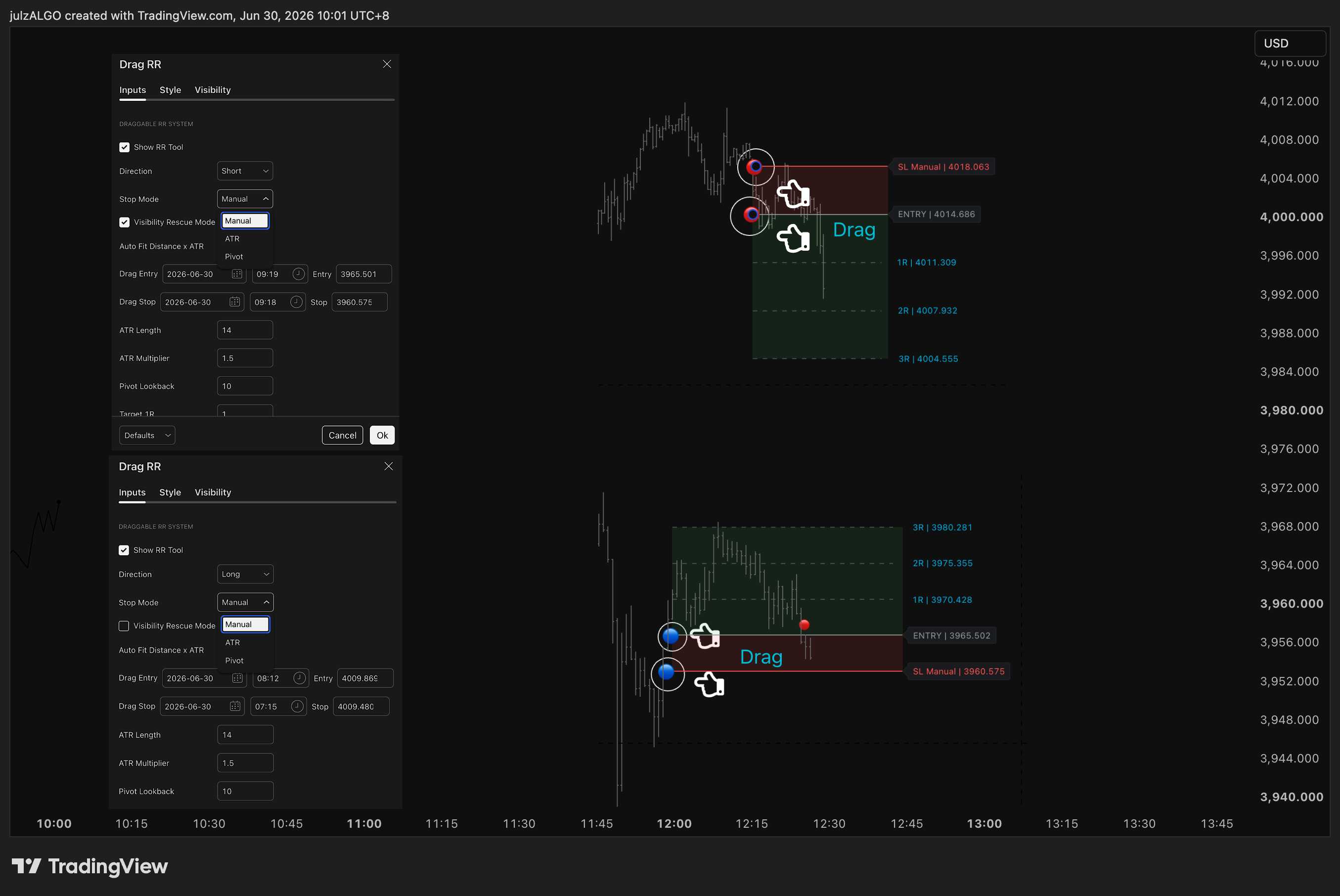Click clock icon in bottom Drag Stop time 07:15
The image size is (1340, 896).
tap(297, 706)
